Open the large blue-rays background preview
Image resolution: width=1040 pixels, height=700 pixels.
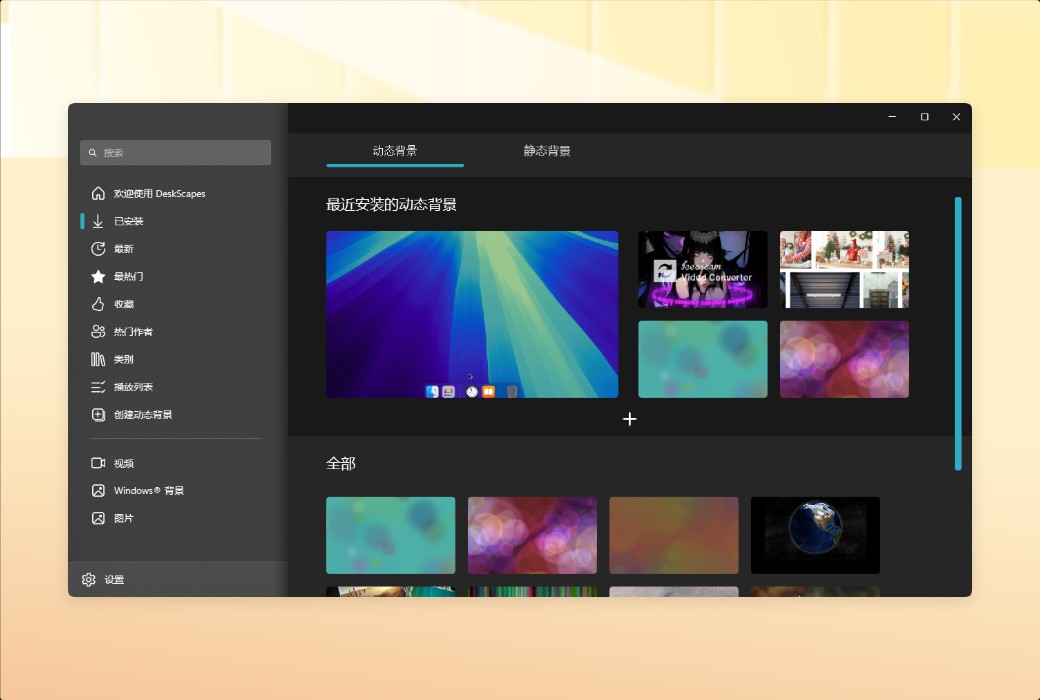pyautogui.click(x=471, y=314)
